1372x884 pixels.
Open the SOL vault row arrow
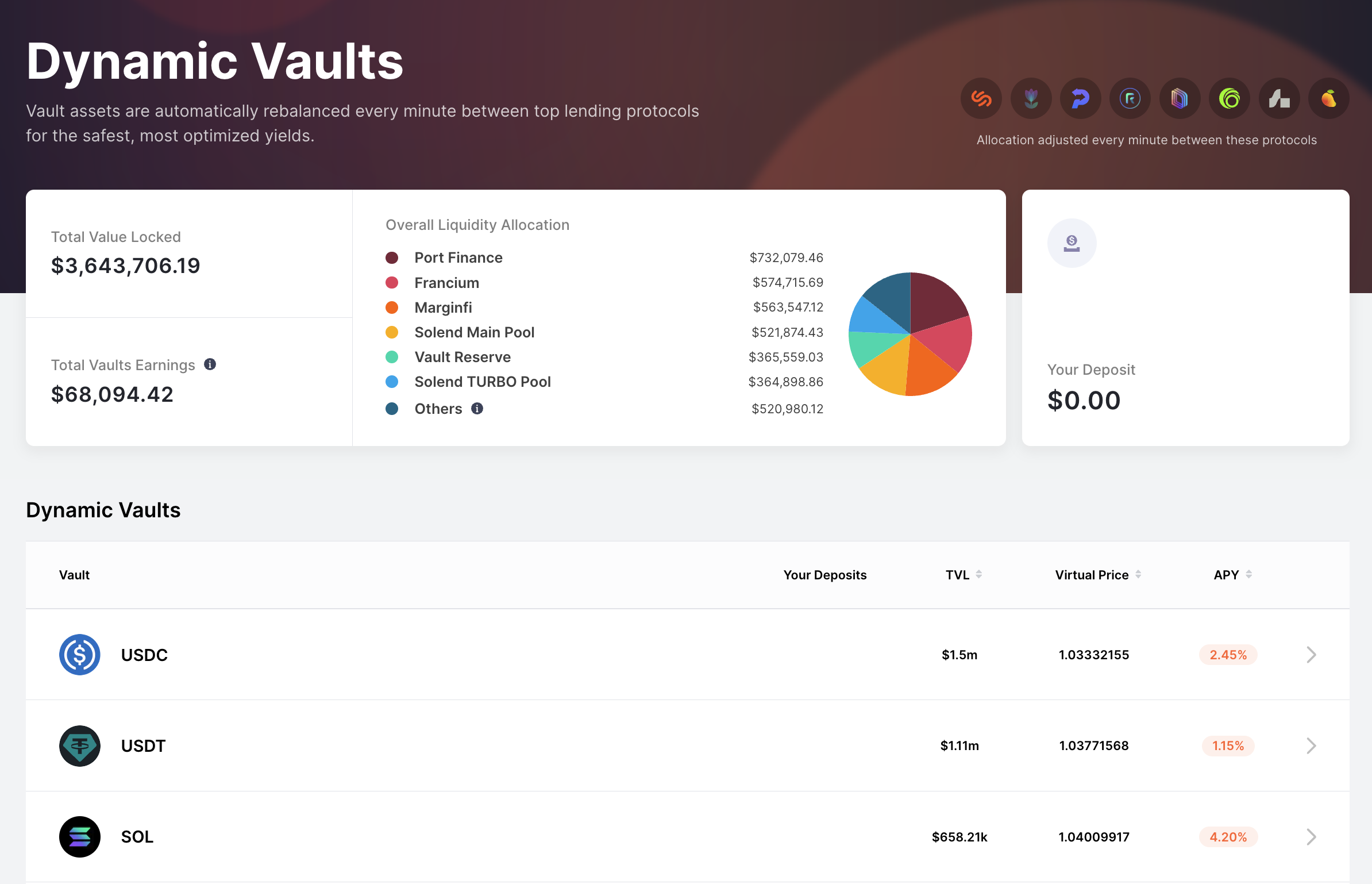click(x=1311, y=837)
